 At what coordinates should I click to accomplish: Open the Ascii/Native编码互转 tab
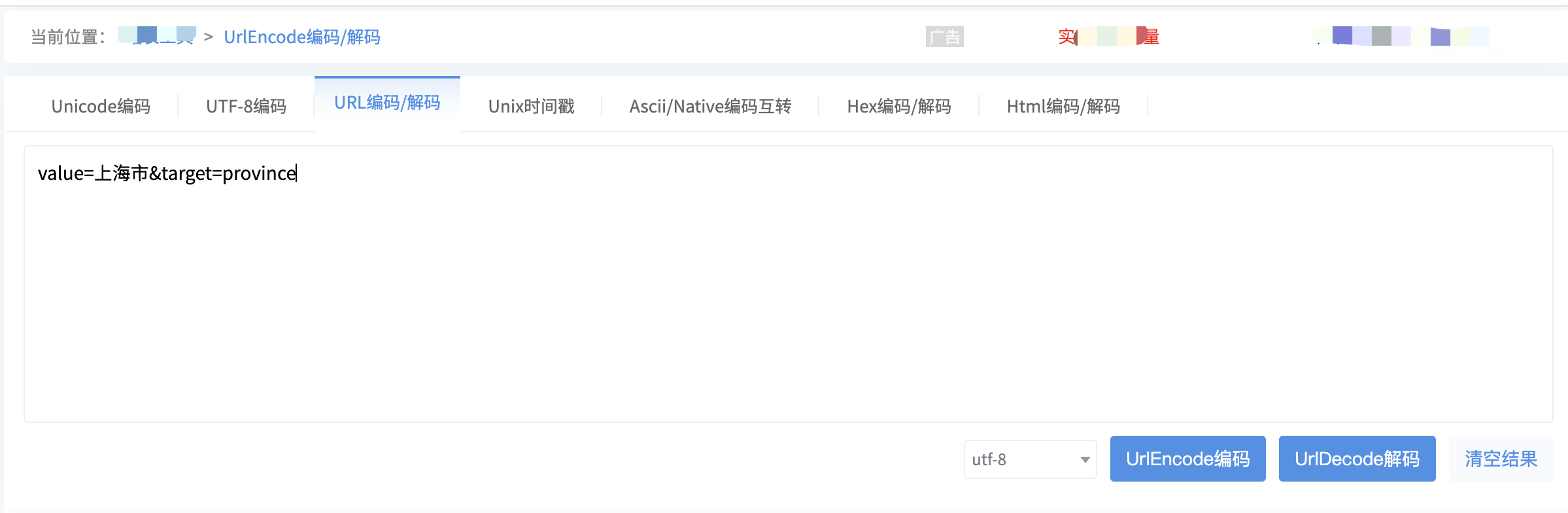(710, 106)
